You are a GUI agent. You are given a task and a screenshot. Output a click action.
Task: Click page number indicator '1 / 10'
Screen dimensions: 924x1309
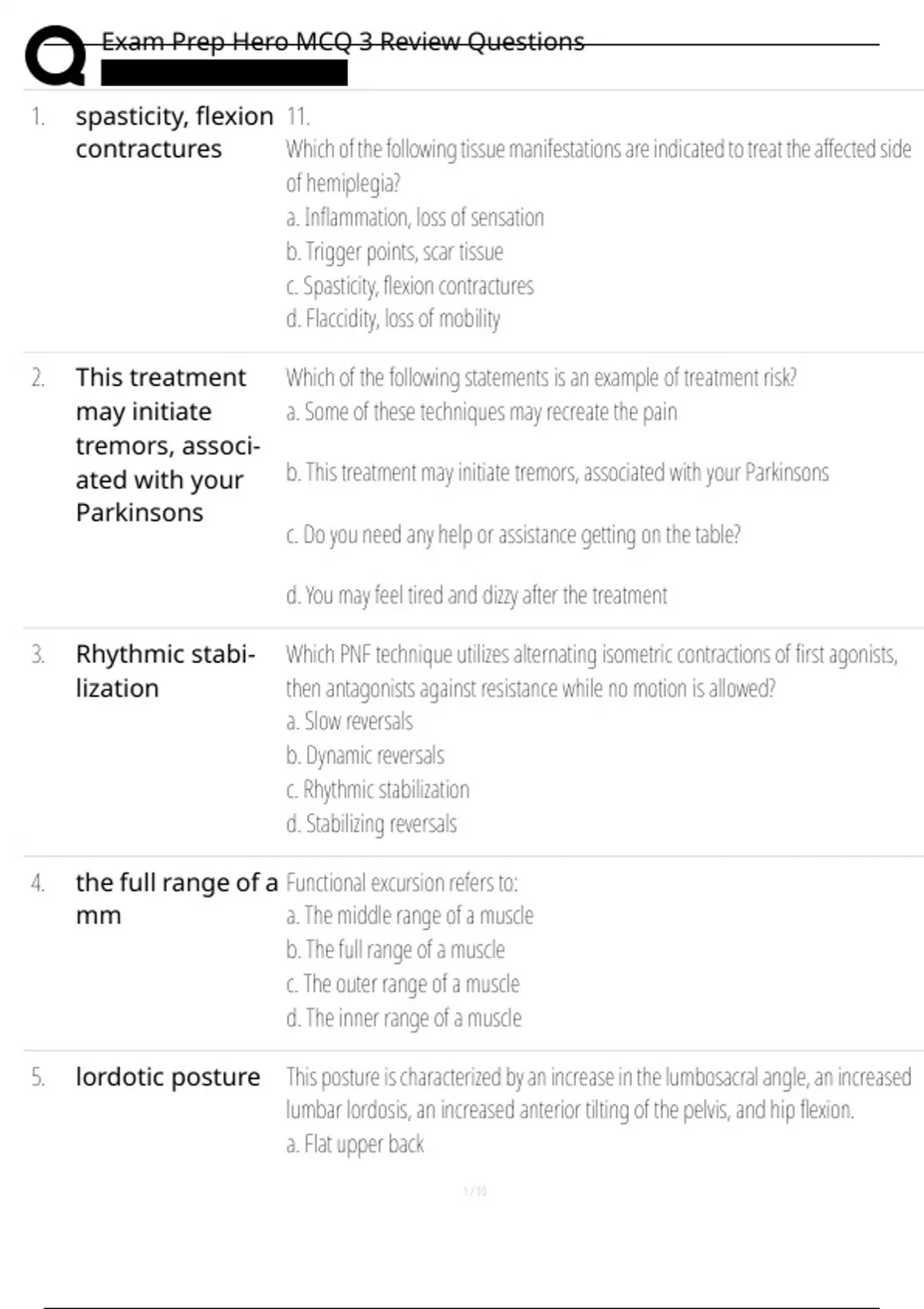pyautogui.click(x=475, y=1191)
